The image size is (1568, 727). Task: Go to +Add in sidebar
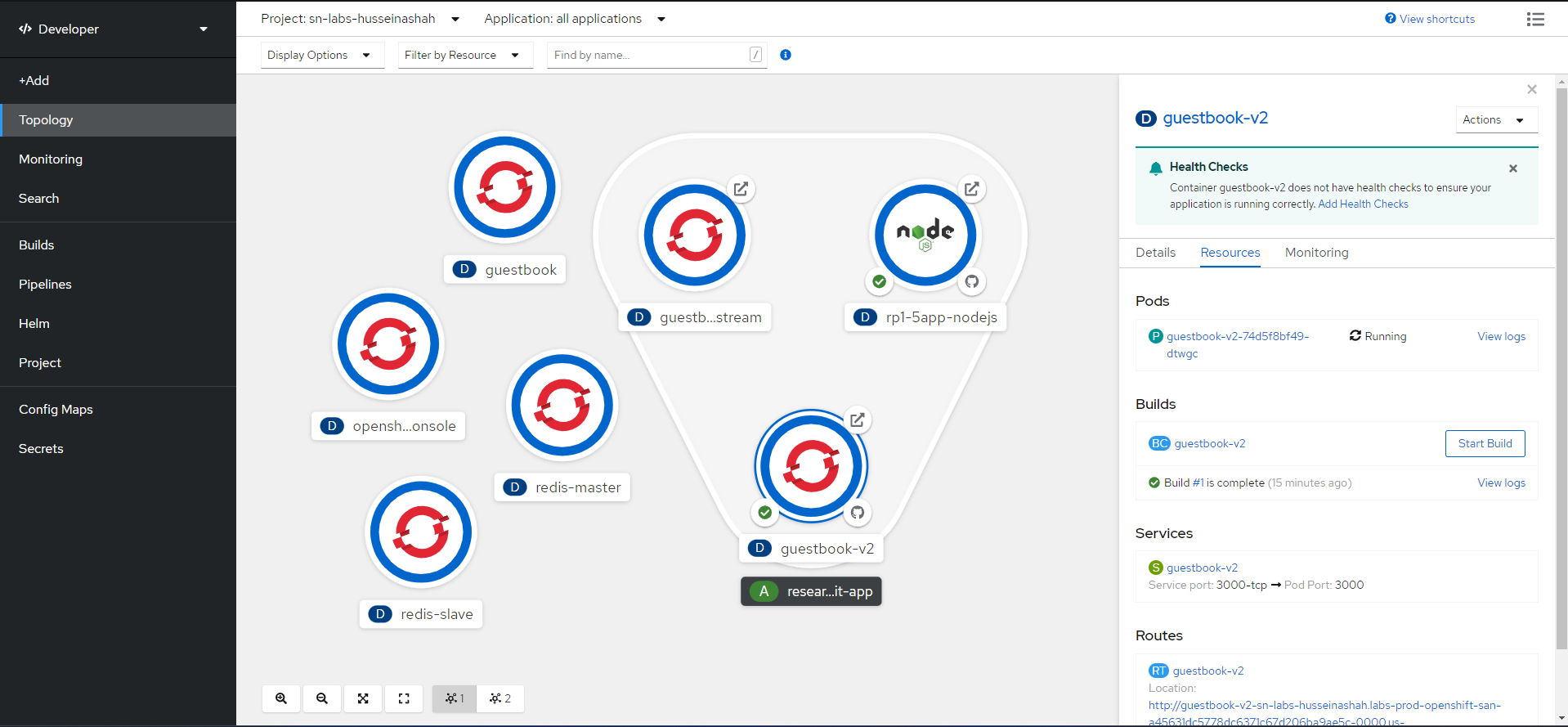click(x=118, y=80)
